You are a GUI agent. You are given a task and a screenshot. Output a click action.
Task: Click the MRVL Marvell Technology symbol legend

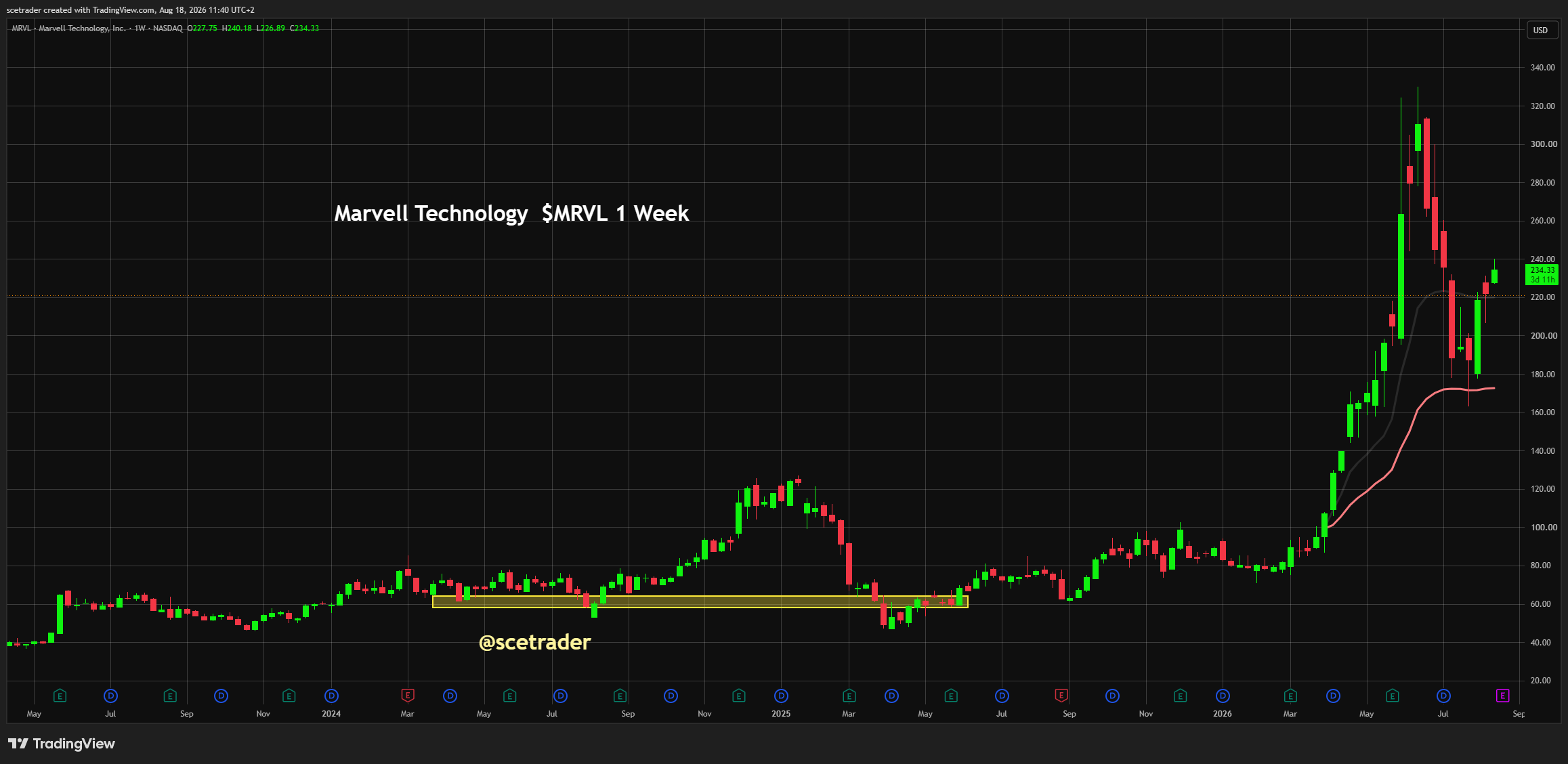[97, 28]
